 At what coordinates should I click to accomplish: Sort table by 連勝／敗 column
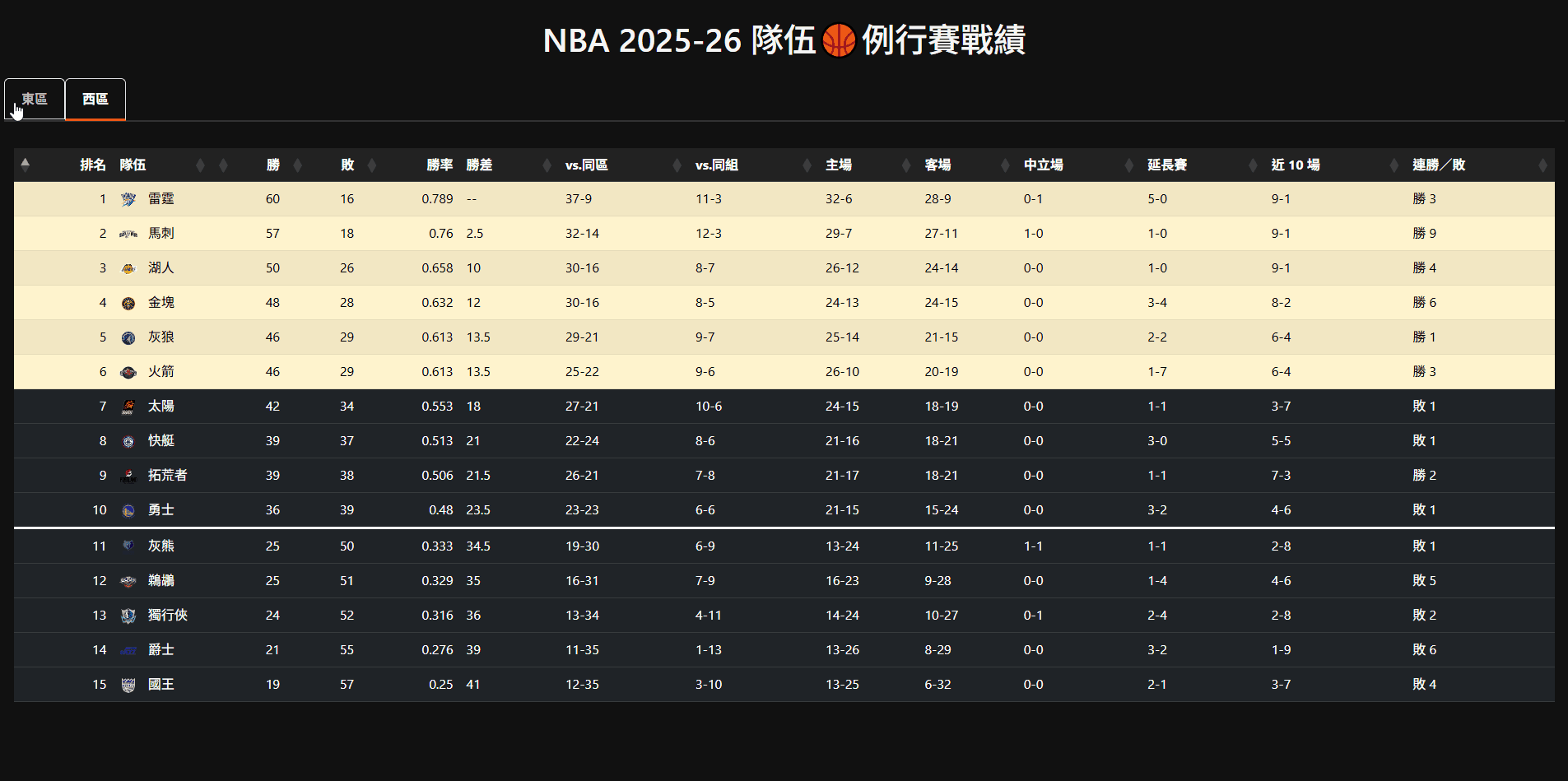(1439, 165)
